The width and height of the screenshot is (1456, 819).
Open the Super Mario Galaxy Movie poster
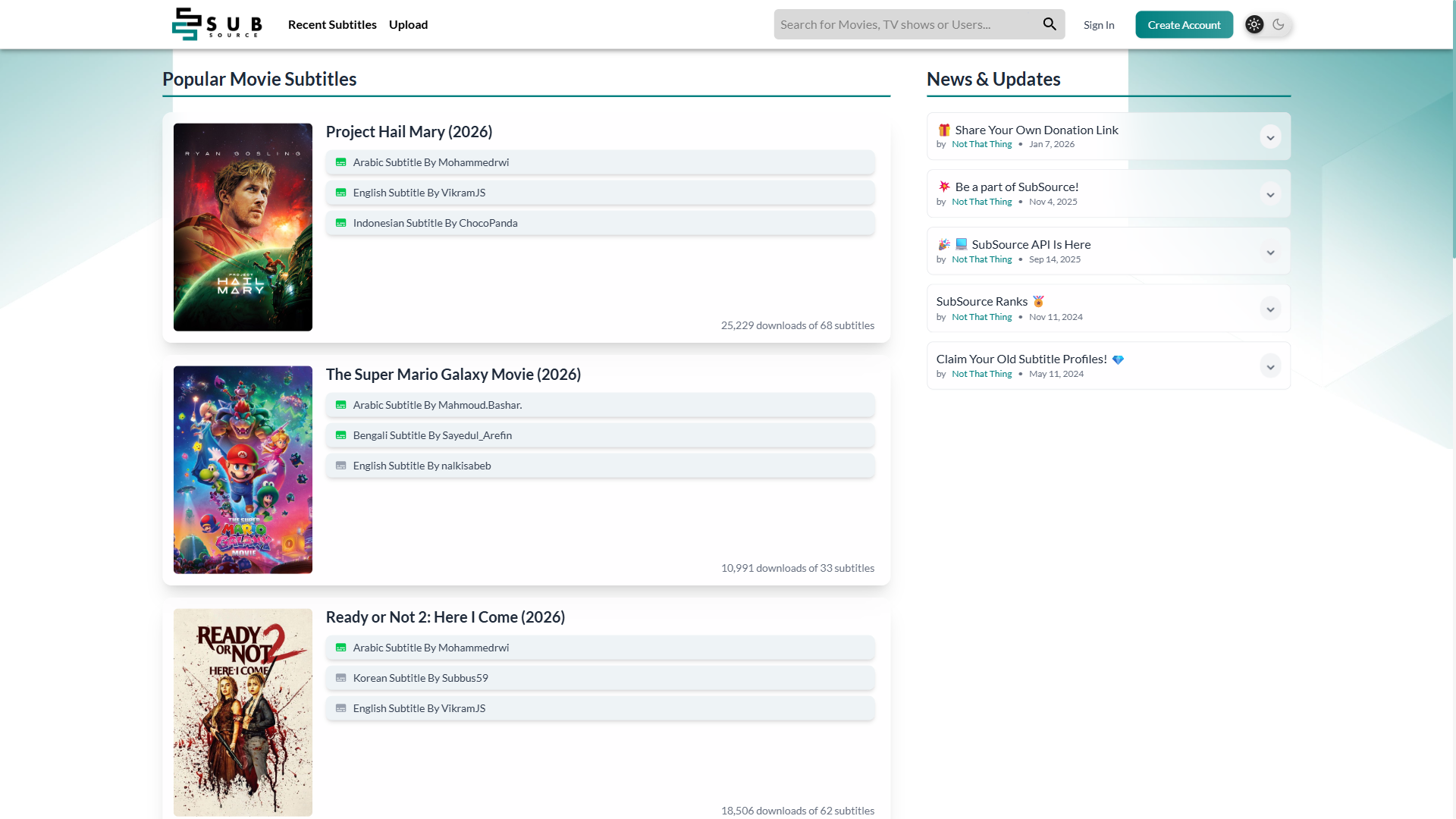(x=243, y=469)
